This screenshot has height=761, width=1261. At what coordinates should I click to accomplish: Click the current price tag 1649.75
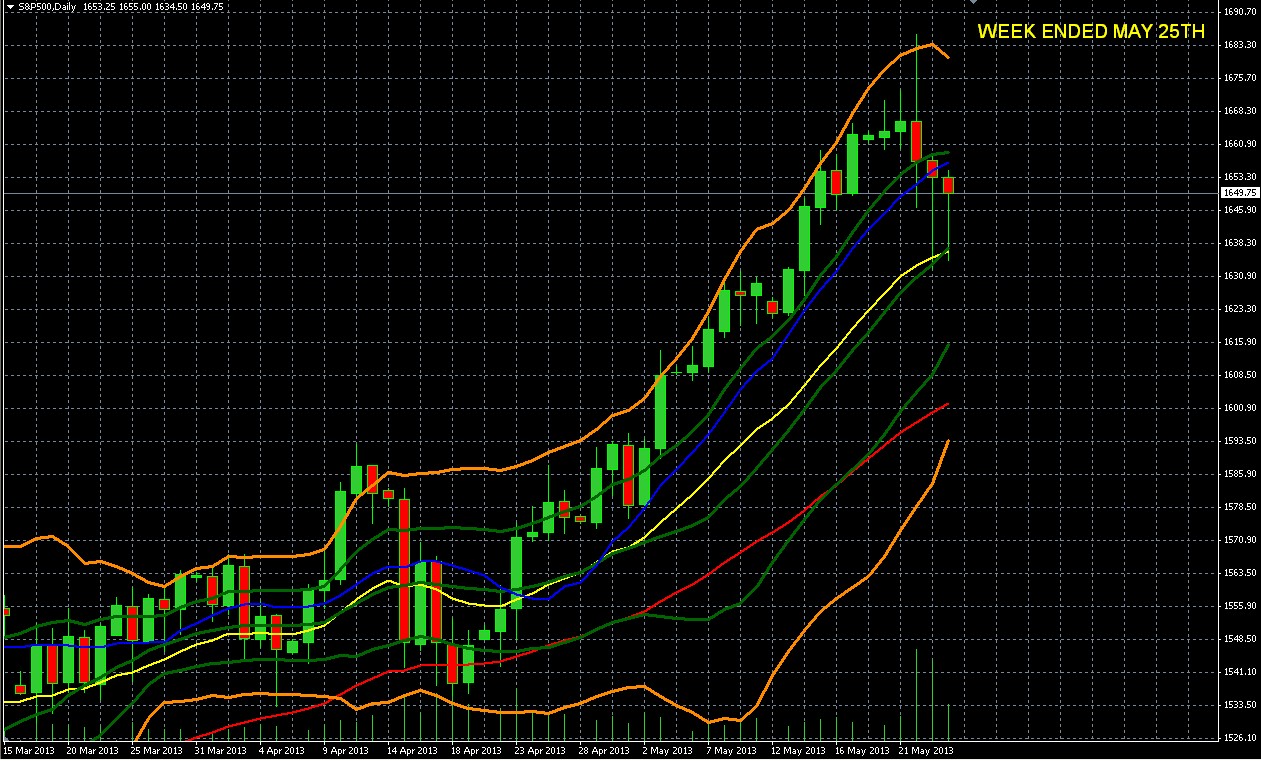(x=1238, y=193)
